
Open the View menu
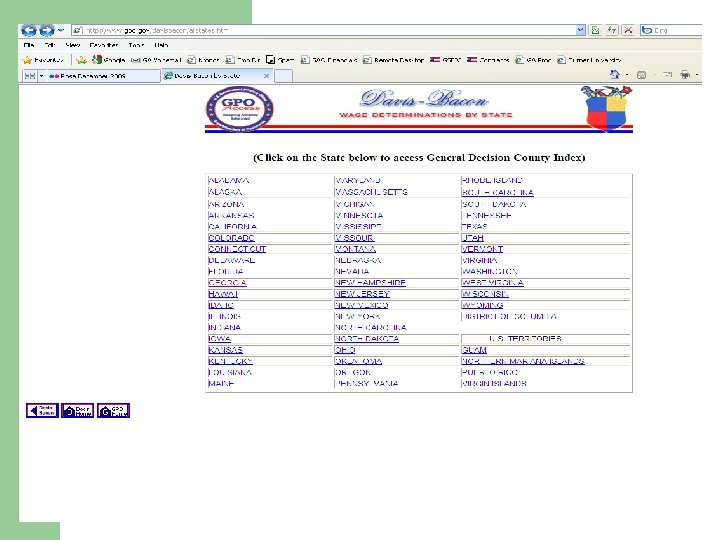click(73, 45)
